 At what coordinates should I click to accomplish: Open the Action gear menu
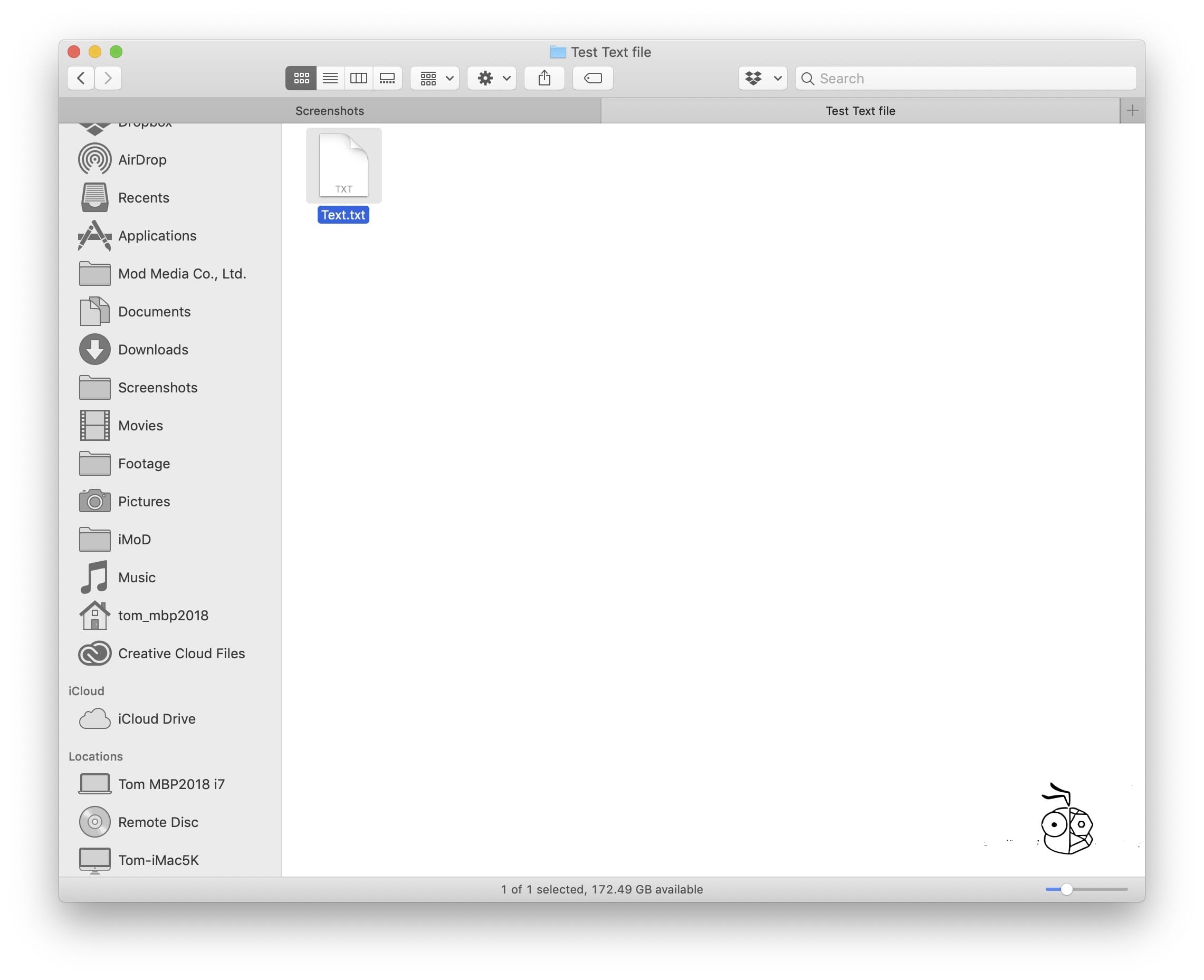tap(491, 79)
